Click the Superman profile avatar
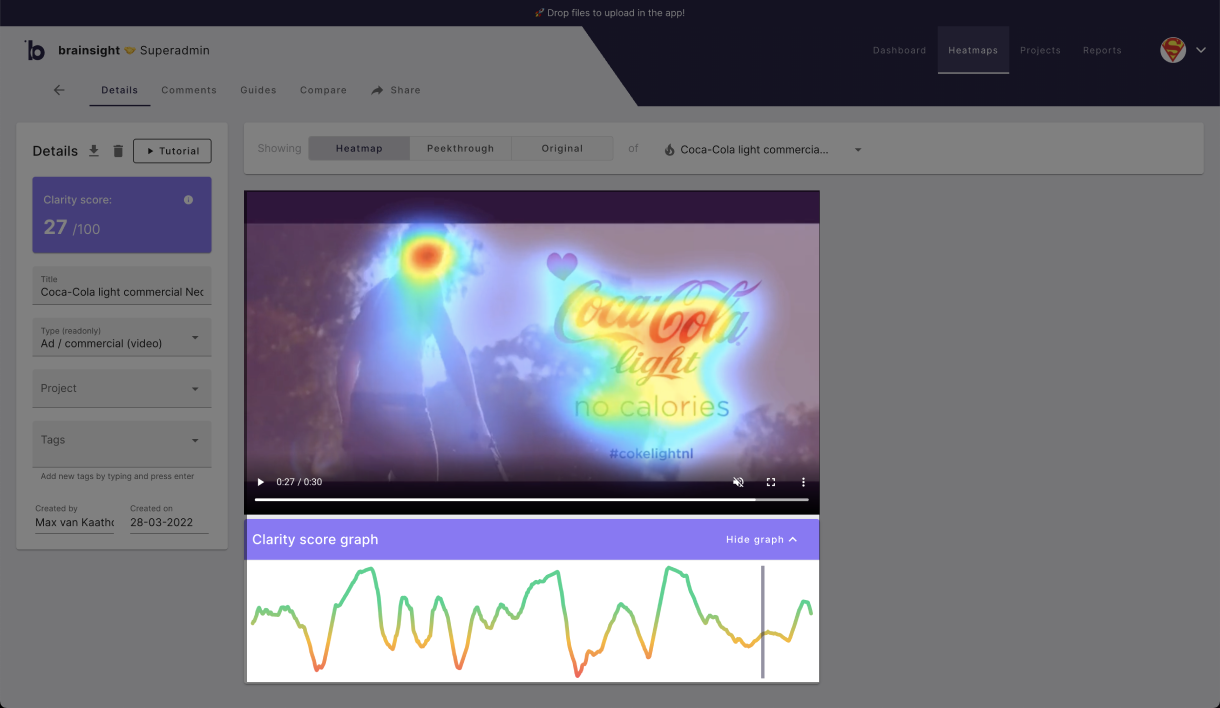 (1173, 50)
